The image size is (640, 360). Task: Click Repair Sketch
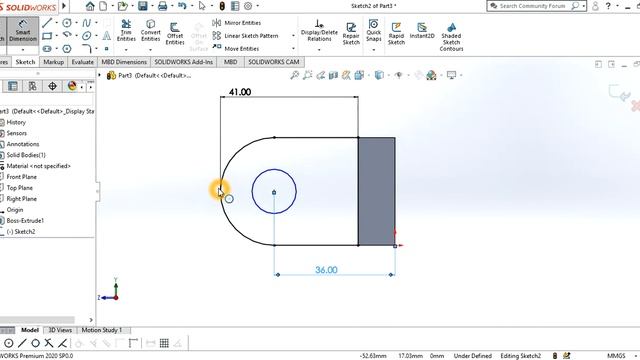tap(351, 33)
